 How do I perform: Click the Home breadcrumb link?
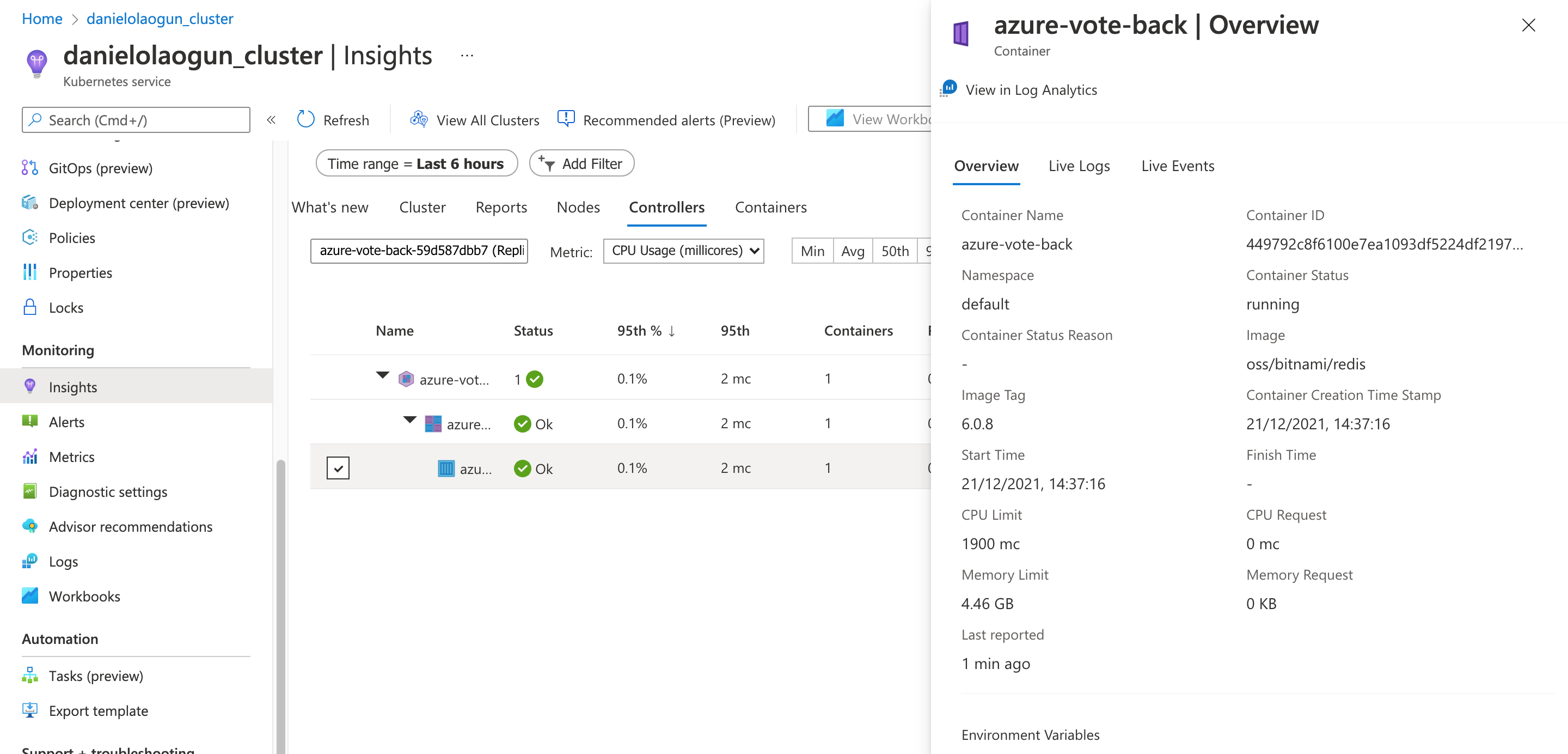[x=42, y=19]
